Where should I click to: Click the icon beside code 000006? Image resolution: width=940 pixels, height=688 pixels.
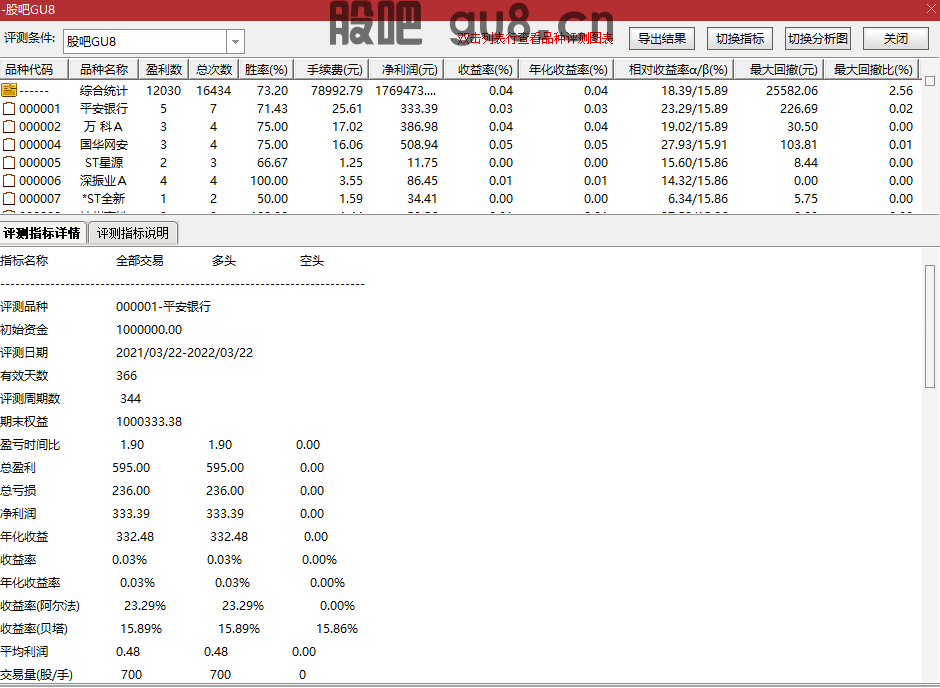(9, 180)
